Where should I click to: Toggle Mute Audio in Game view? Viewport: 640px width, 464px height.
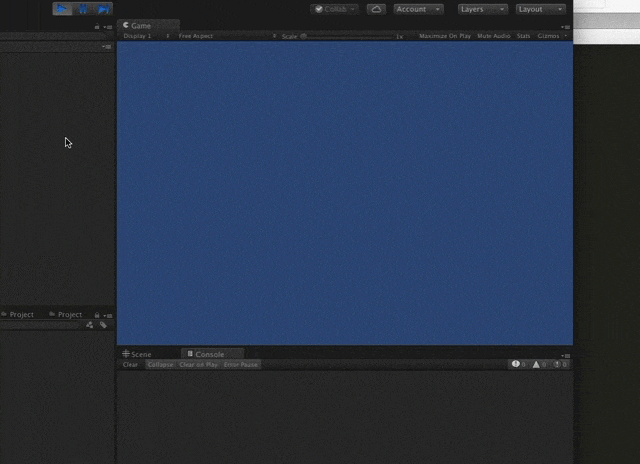tap(493, 36)
